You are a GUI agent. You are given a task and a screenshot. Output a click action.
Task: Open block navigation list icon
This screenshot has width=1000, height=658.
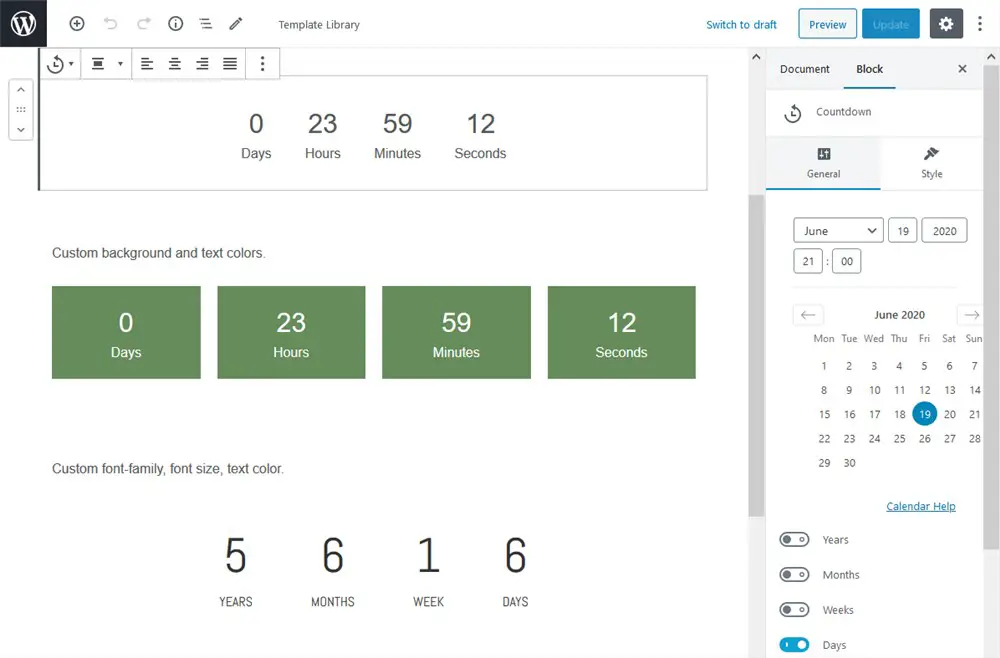click(205, 24)
